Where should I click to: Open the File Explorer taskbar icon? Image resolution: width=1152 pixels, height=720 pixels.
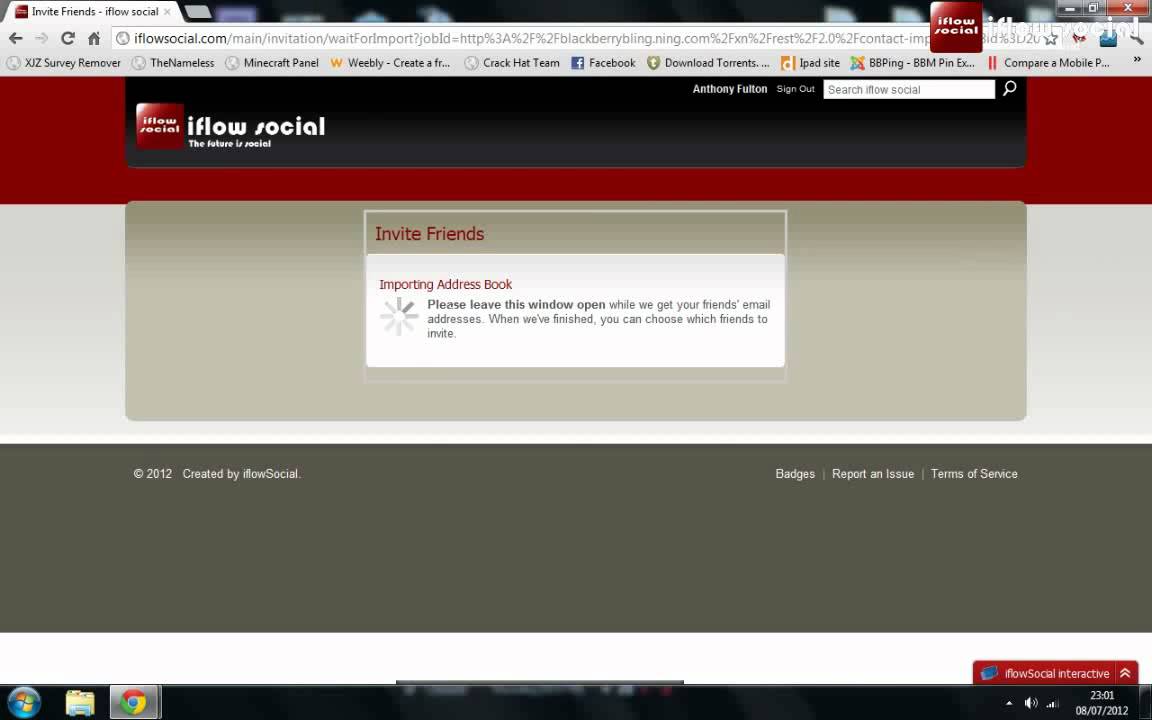pos(79,702)
